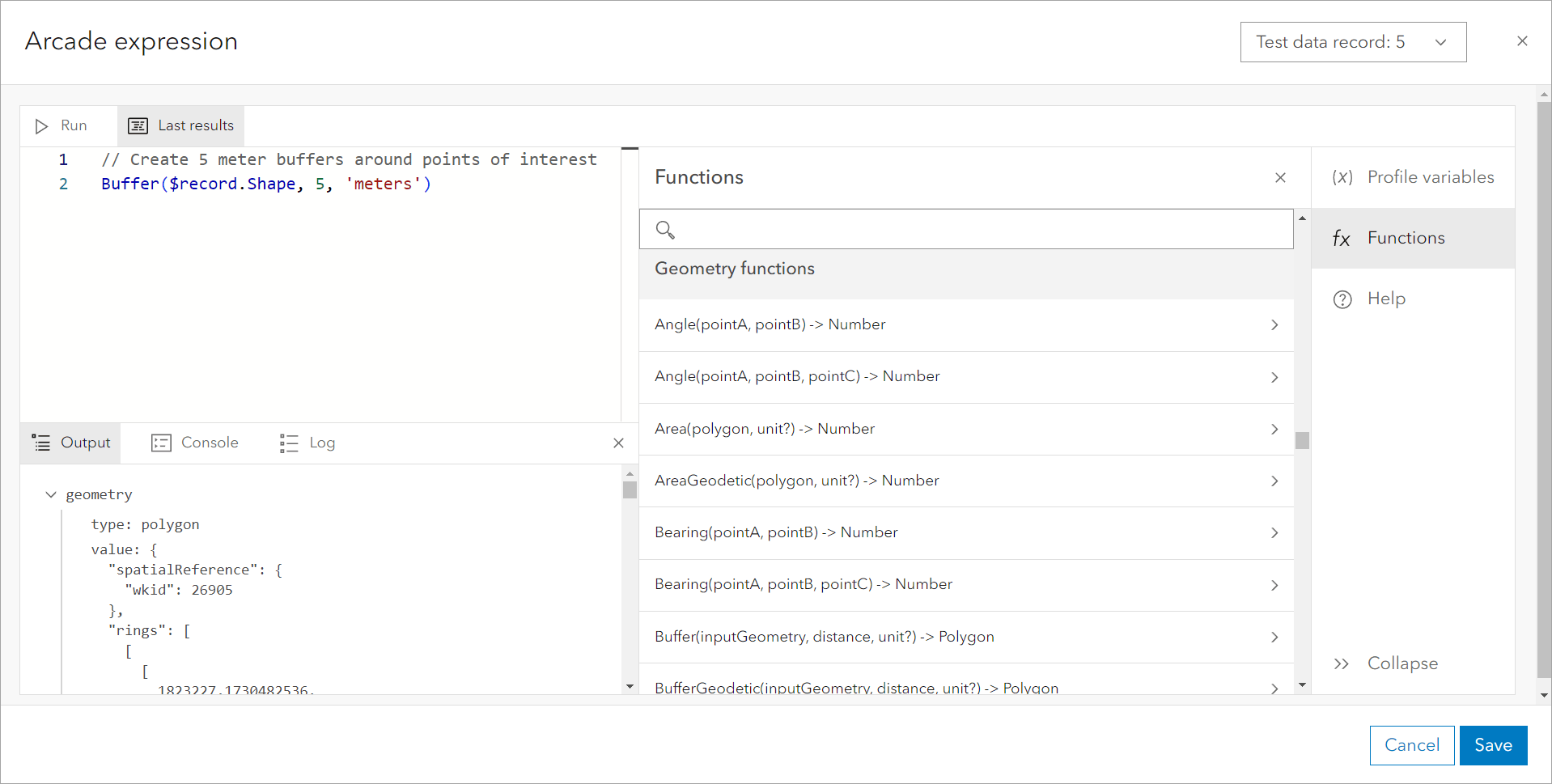Collapse the geometry node in Output

[52, 494]
